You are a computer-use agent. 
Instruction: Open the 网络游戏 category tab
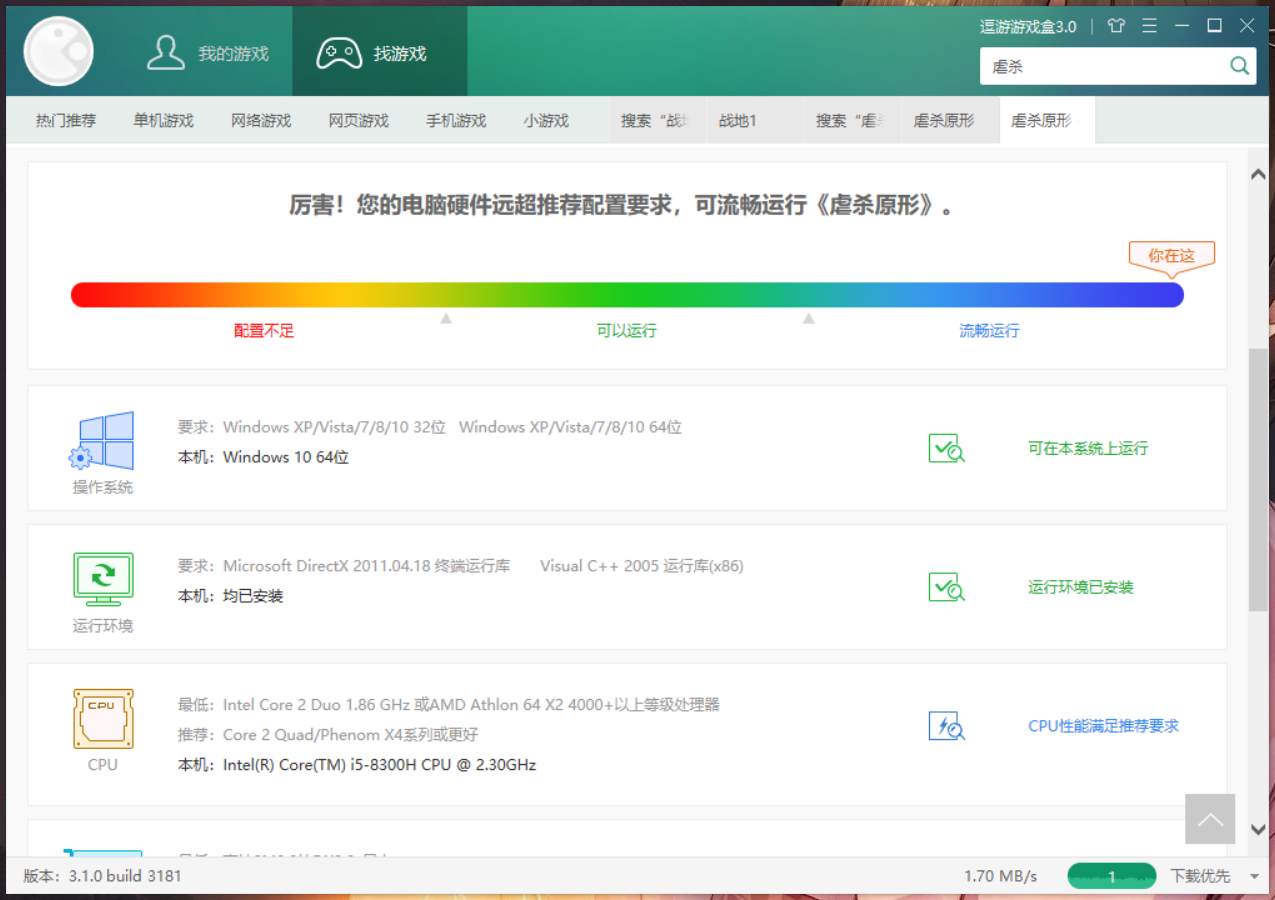tap(261, 120)
